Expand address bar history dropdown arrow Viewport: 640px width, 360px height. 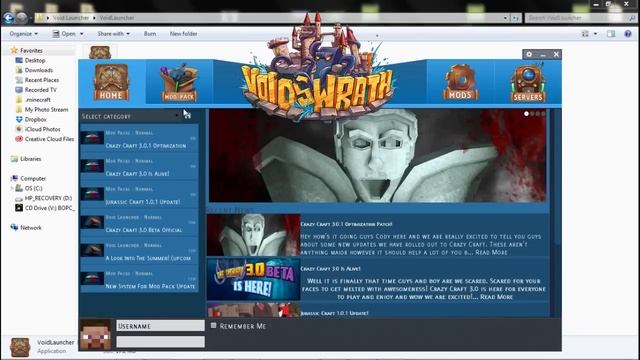tap(505, 18)
